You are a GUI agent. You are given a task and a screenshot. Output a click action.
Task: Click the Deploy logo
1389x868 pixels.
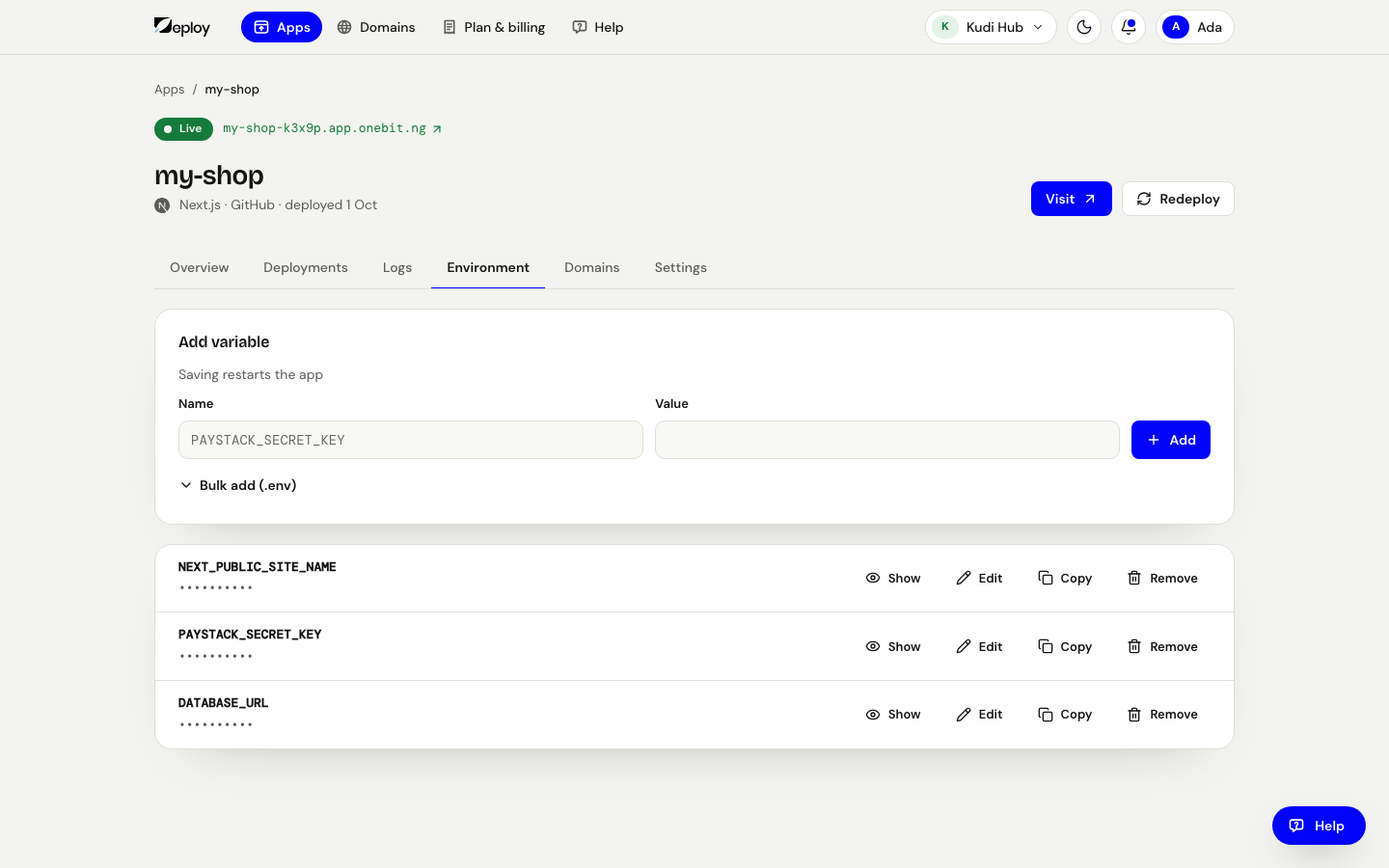(x=182, y=27)
